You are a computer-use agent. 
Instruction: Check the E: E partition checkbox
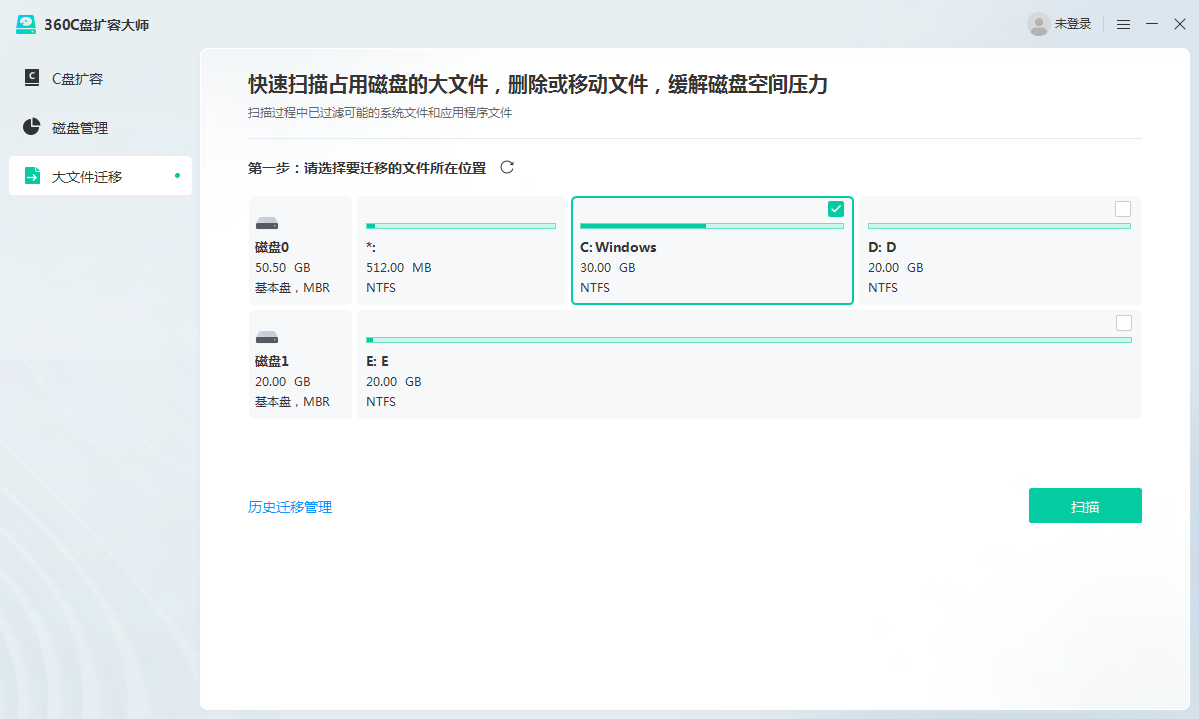coord(1123,323)
